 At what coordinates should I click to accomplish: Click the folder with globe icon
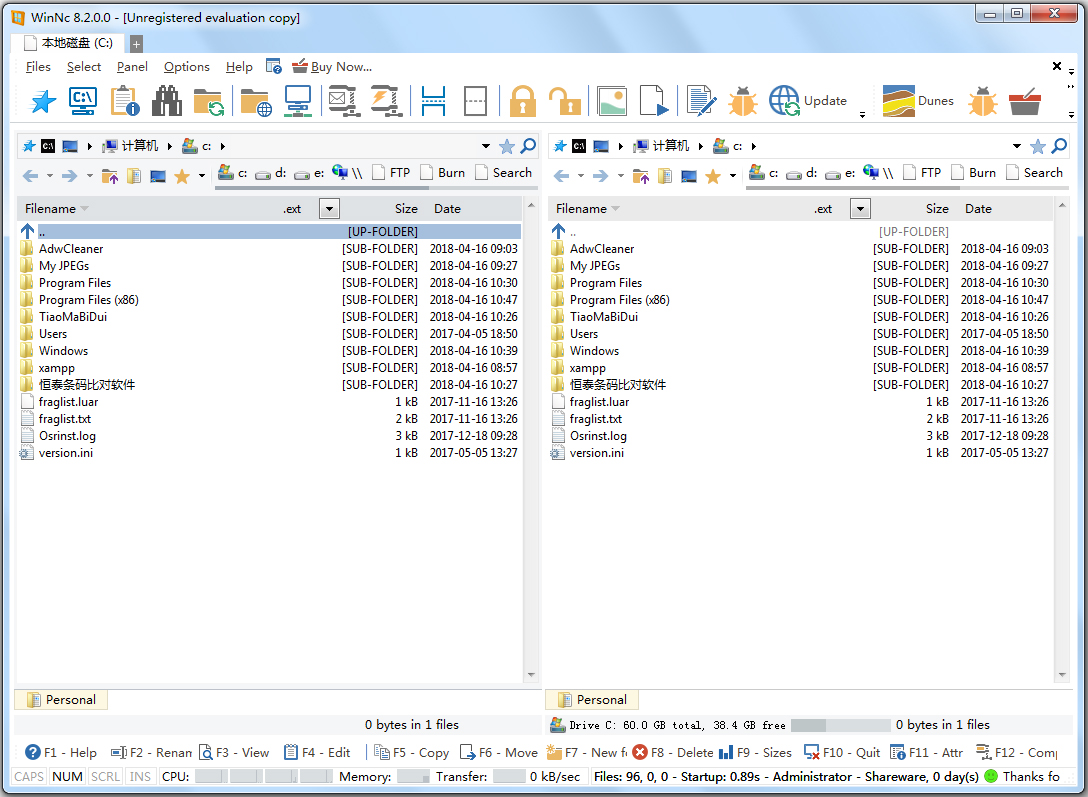tap(256, 101)
